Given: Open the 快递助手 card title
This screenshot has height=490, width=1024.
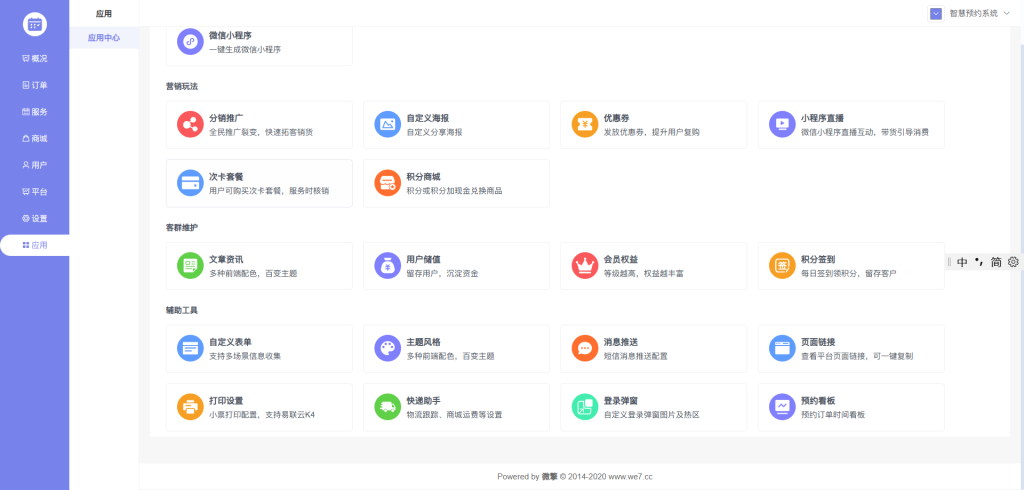Looking at the screenshot, I should point(423,401).
